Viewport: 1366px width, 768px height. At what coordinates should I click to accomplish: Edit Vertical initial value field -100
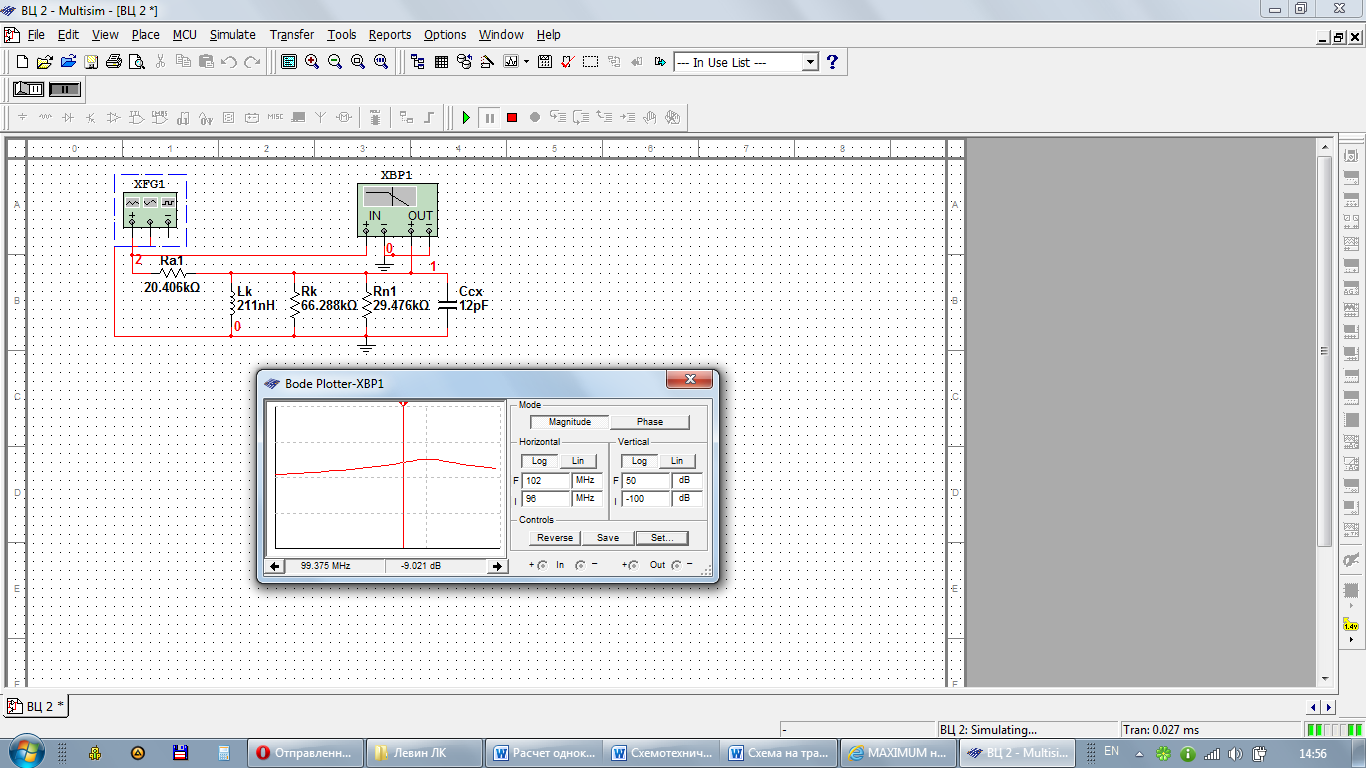point(646,498)
